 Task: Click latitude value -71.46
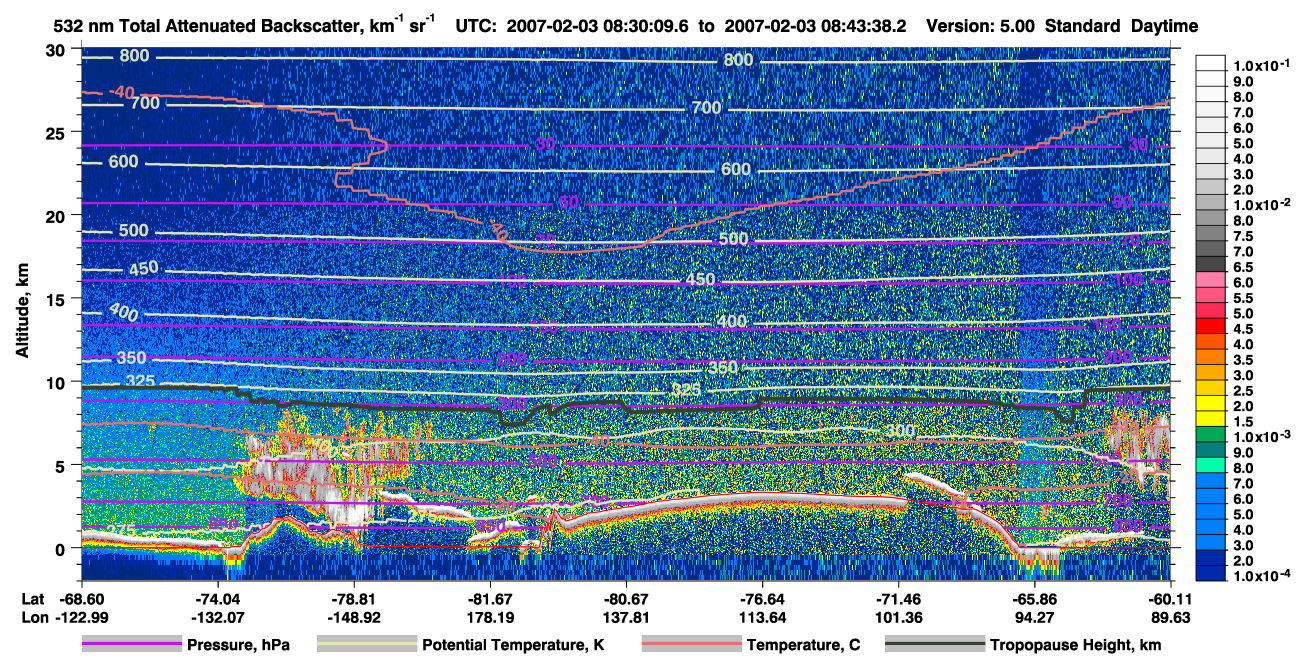tap(898, 600)
